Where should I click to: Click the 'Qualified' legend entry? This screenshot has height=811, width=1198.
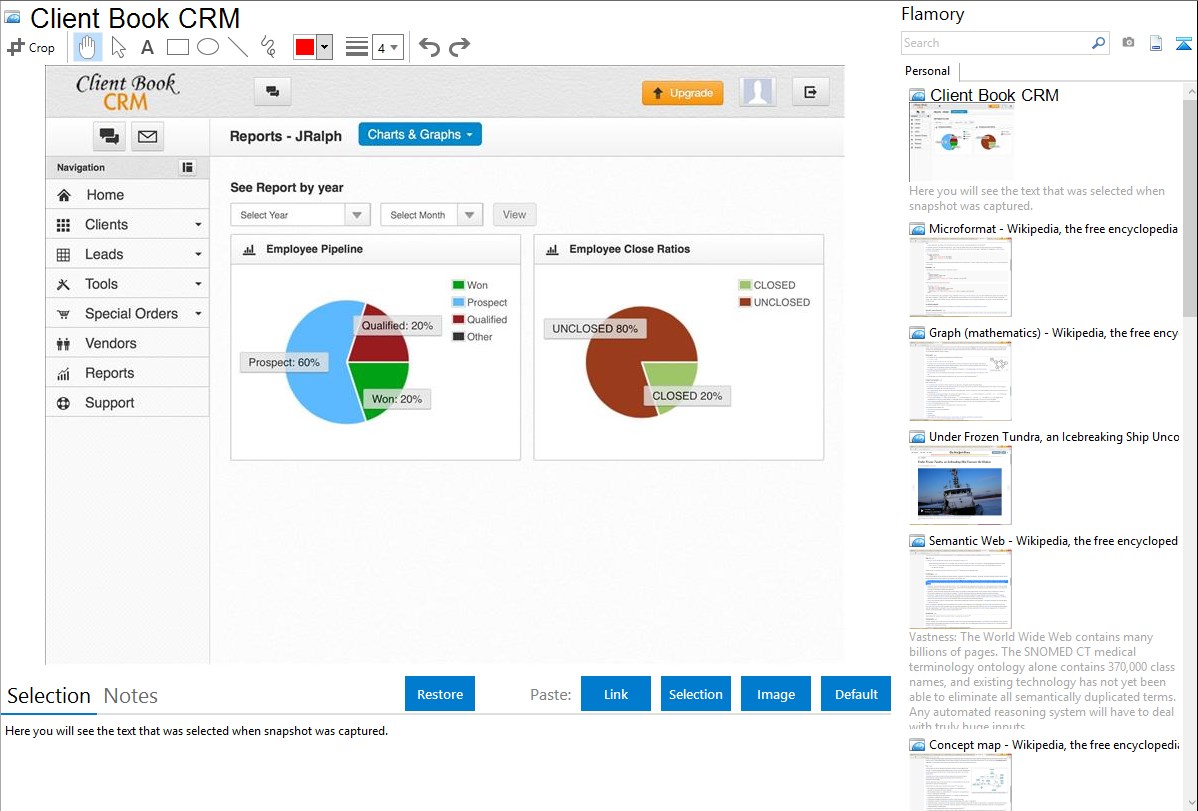click(480, 320)
